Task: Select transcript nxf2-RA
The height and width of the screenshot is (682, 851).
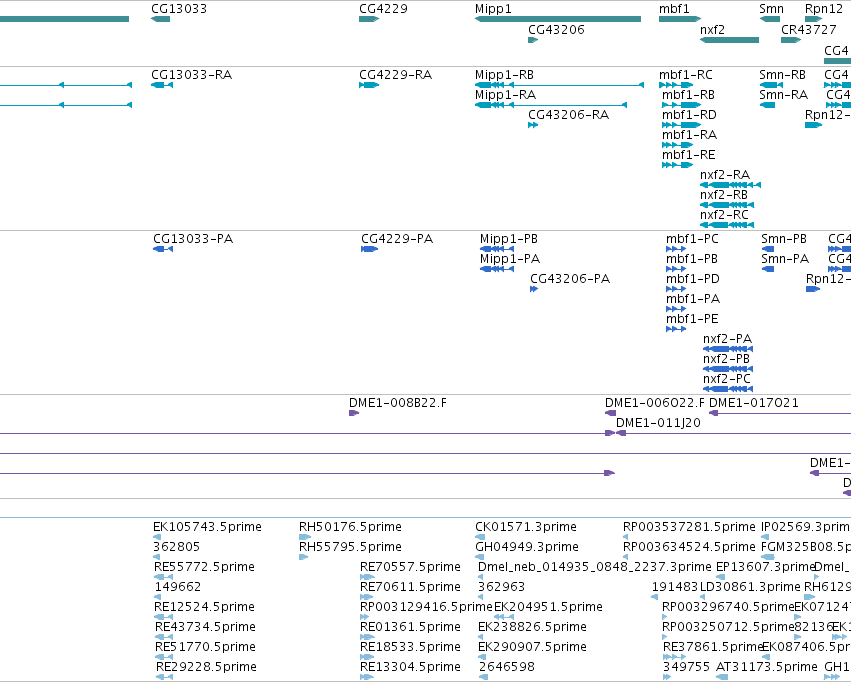Action: point(731,185)
